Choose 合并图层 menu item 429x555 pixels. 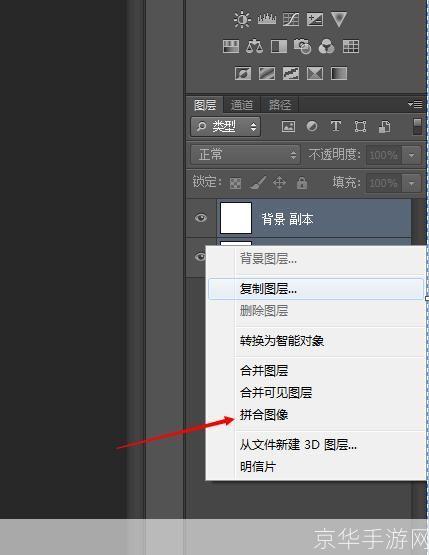pos(316,371)
